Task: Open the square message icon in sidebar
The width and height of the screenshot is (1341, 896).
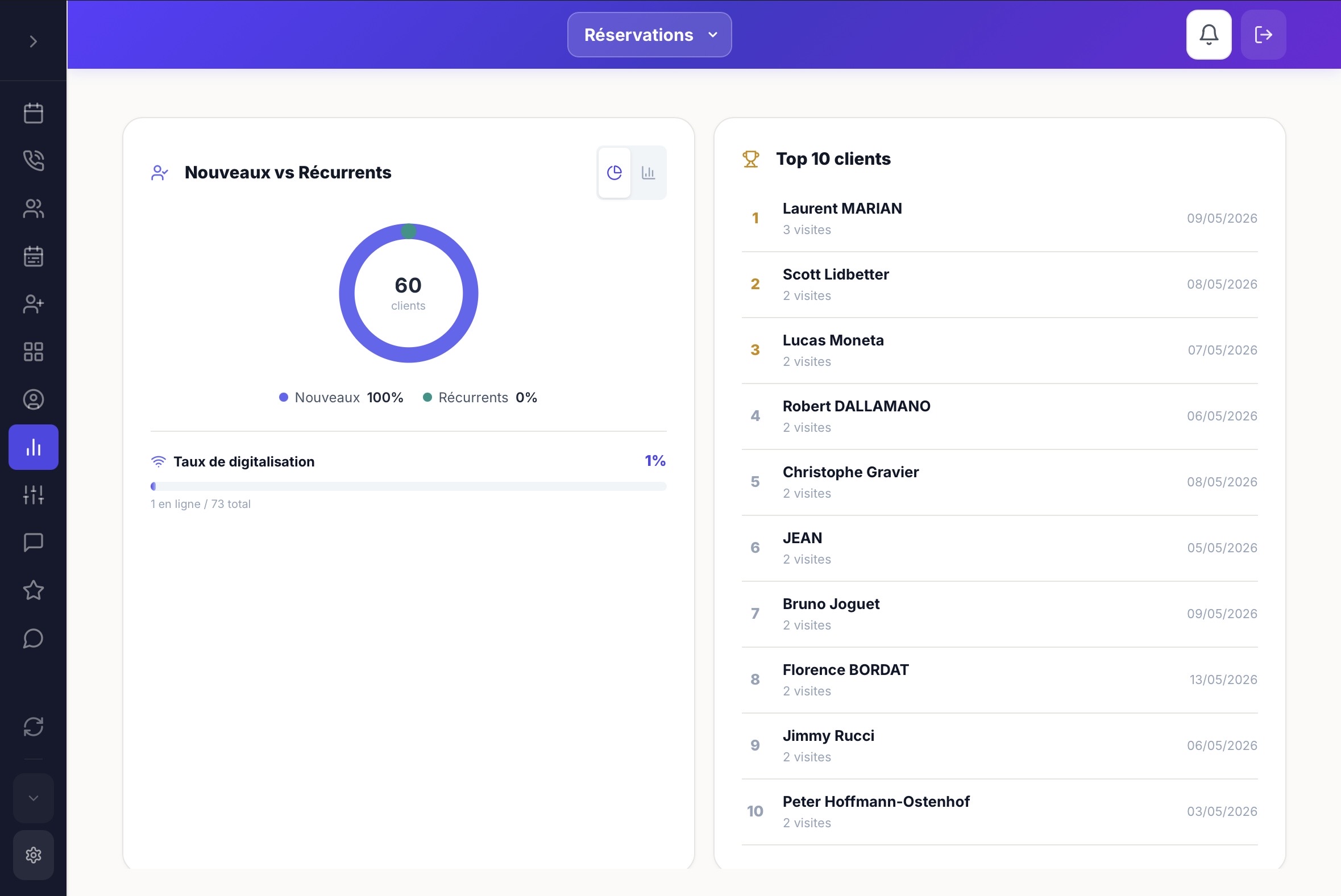Action: pos(33,542)
